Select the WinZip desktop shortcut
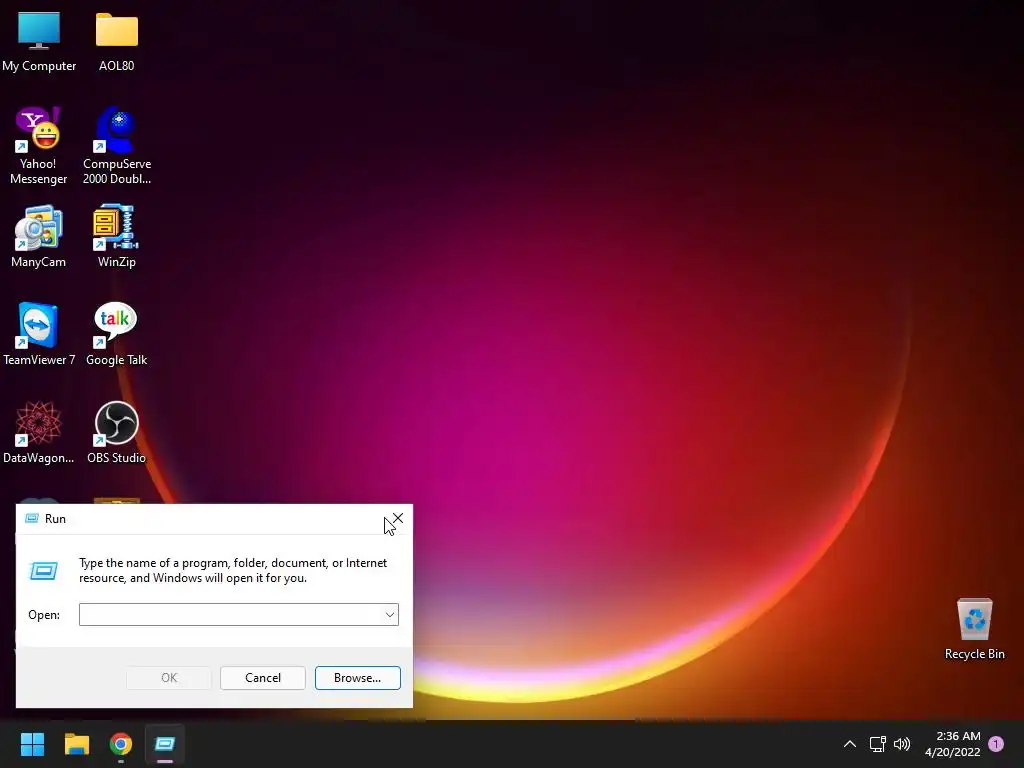This screenshot has height=768, width=1024. [x=117, y=236]
